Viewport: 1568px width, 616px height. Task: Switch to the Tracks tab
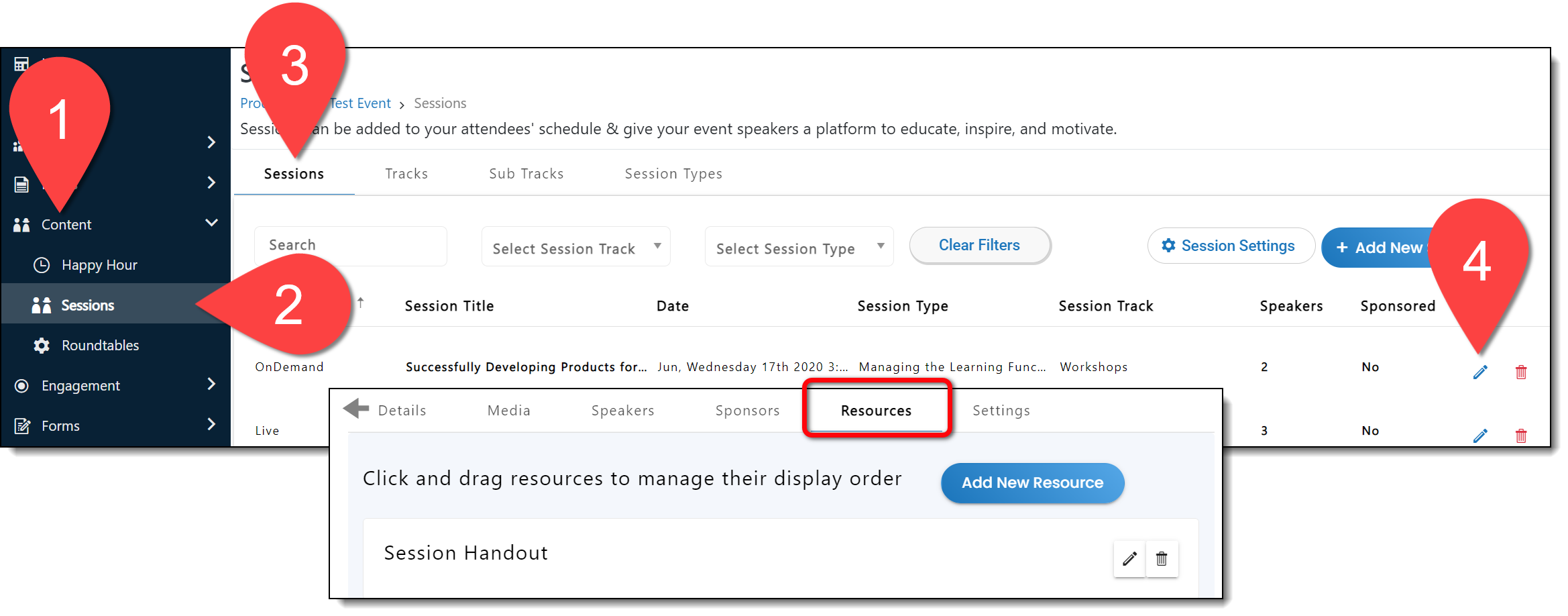406,174
